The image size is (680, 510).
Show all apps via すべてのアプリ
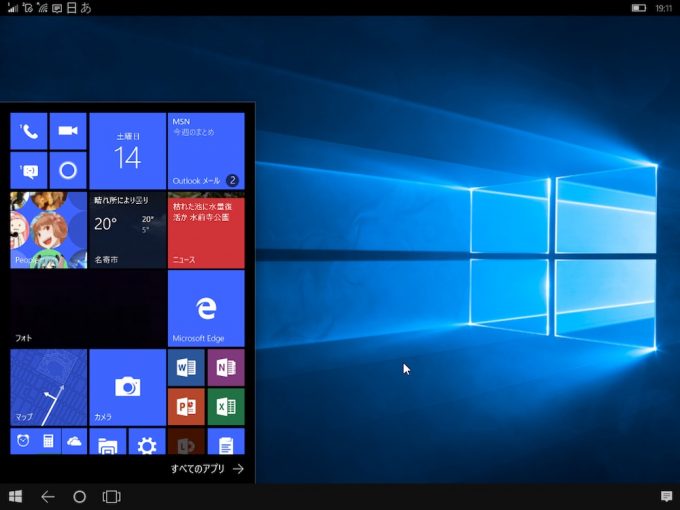point(207,469)
